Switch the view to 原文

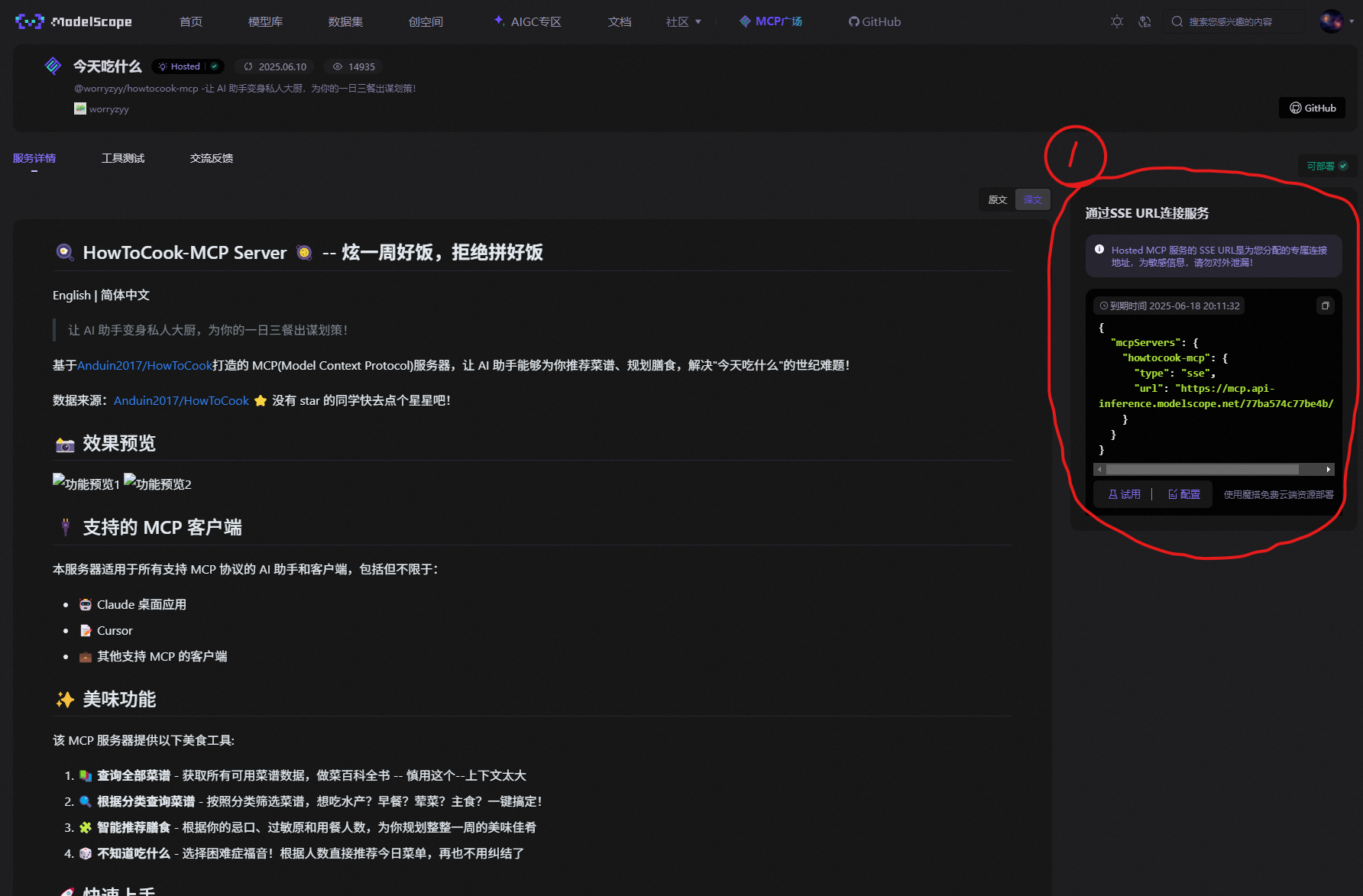[x=997, y=199]
